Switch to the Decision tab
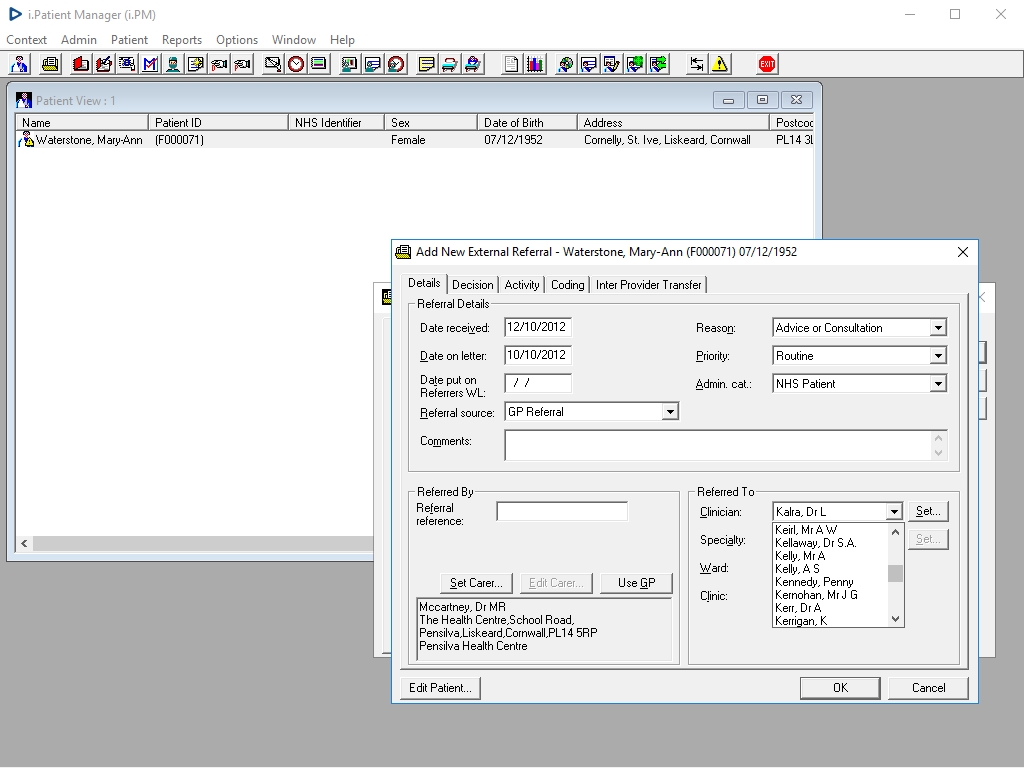 [x=473, y=285]
